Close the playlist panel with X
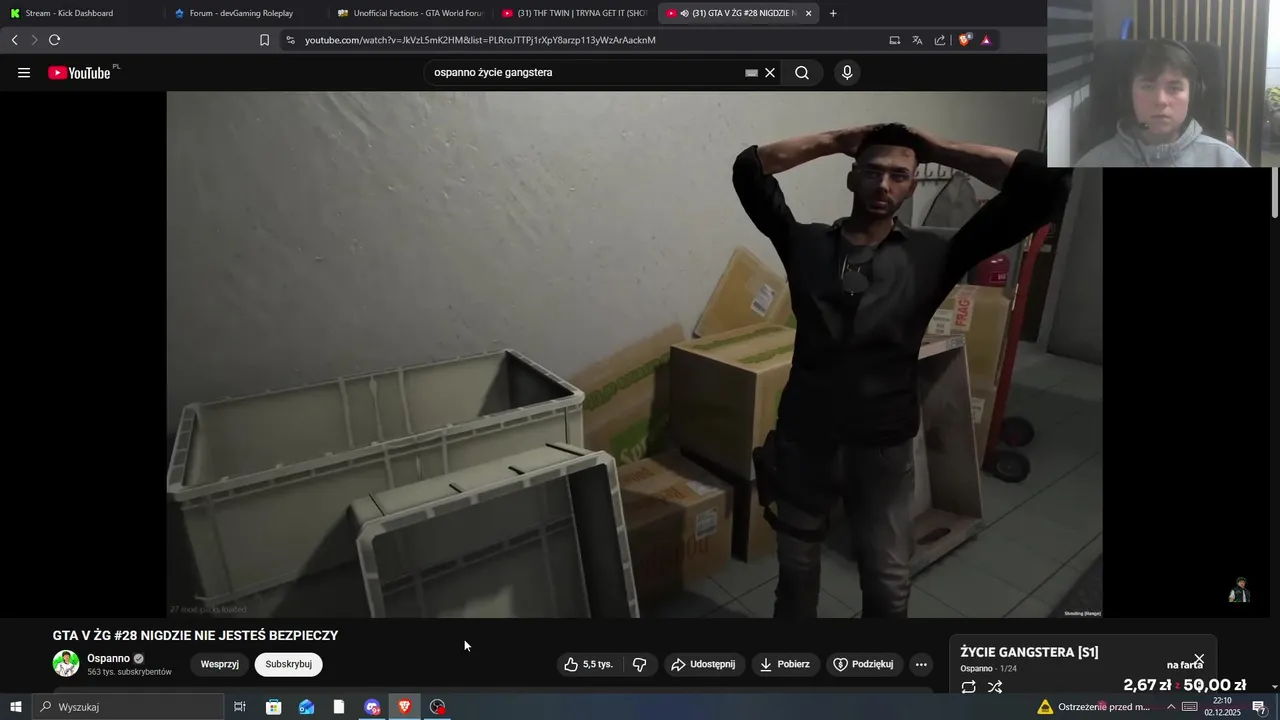Screen dimensions: 1280x720 coord(1199,660)
